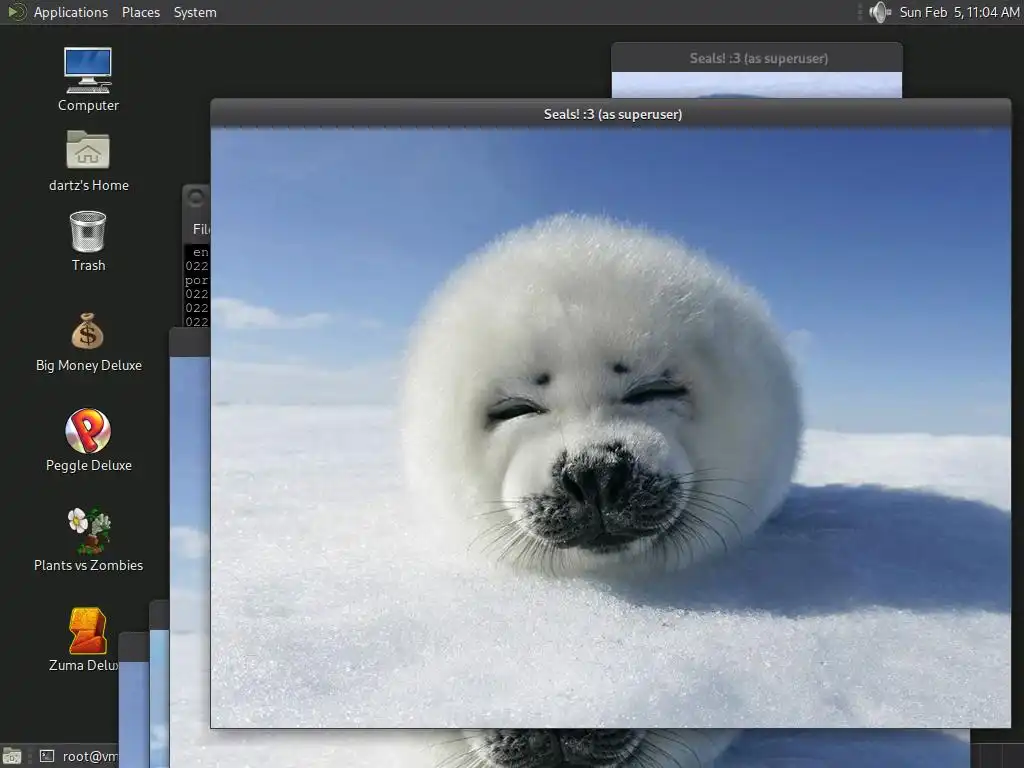Bring the background Seals! window title bar forward

tap(757, 58)
